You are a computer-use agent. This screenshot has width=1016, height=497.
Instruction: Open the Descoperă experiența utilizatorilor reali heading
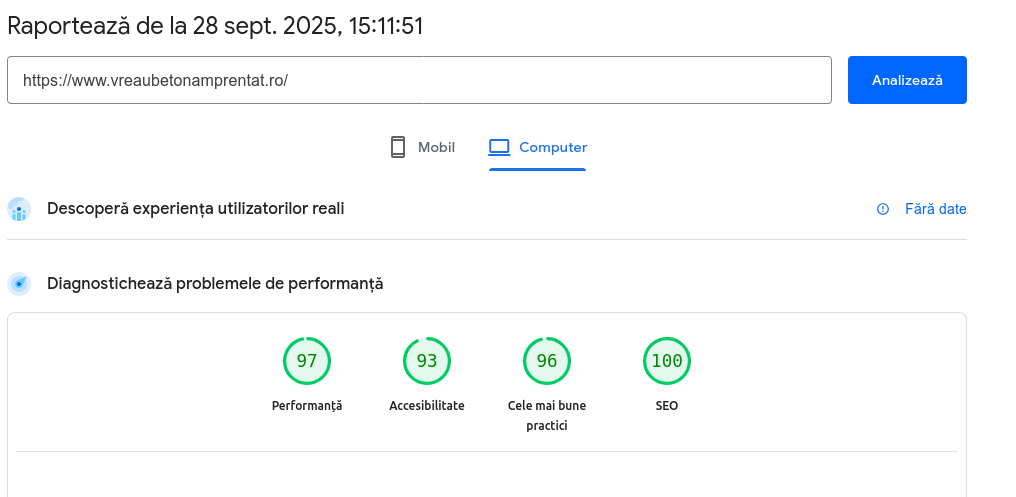point(196,209)
